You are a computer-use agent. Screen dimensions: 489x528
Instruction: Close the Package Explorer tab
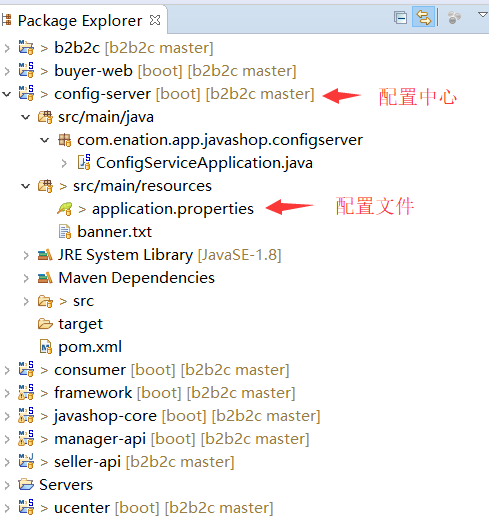(155, 21)
